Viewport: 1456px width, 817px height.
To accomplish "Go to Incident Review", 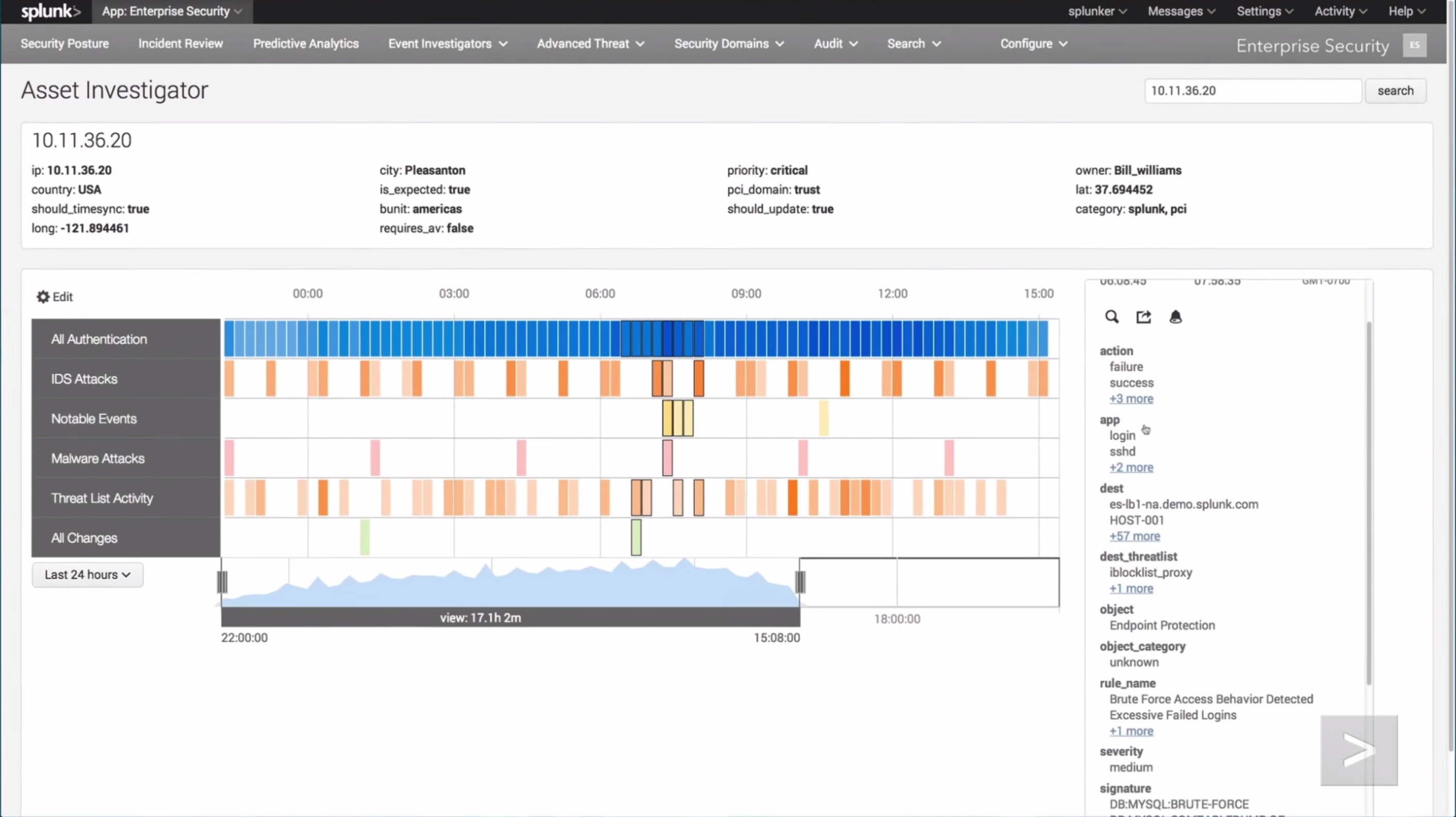I will tap(180, 43).
